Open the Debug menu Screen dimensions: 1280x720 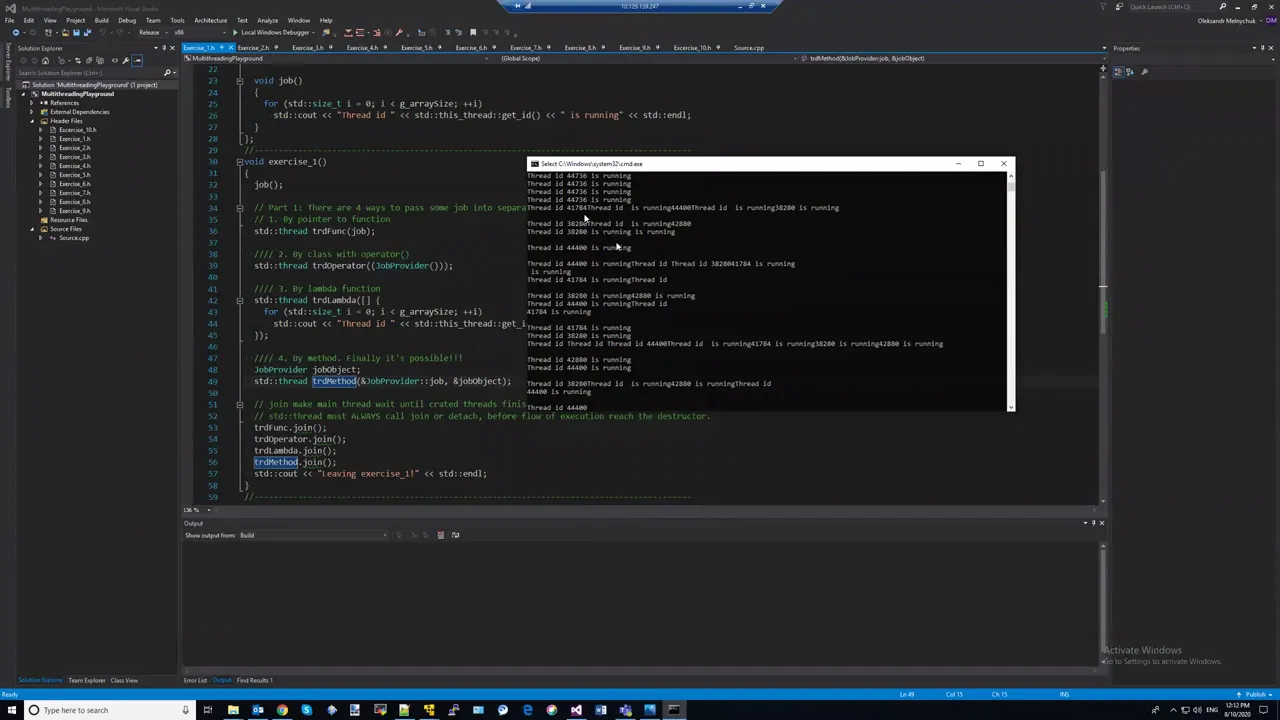(127, 20)
